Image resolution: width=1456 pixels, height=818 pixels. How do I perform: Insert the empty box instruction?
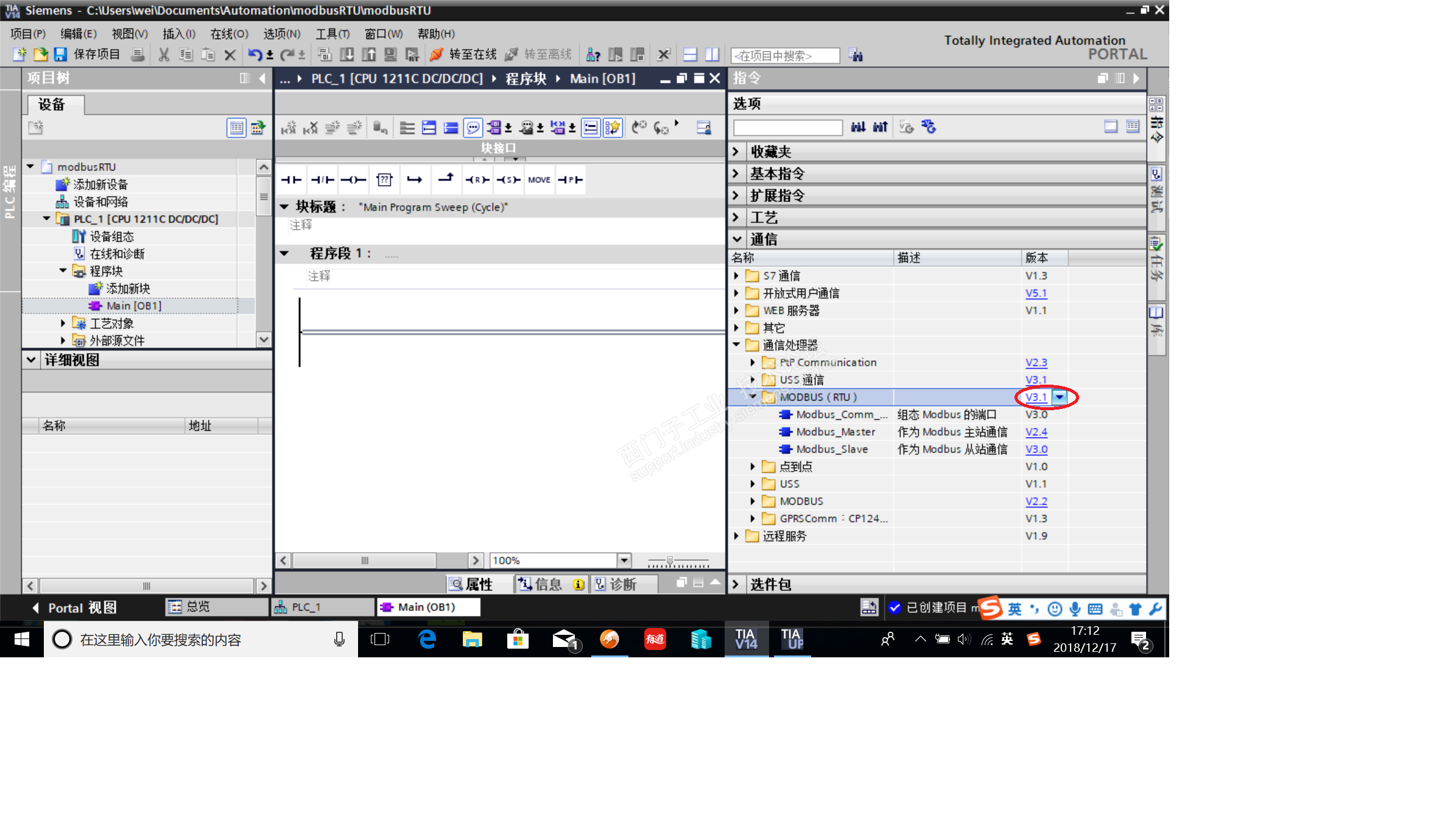tap(384, 180)
